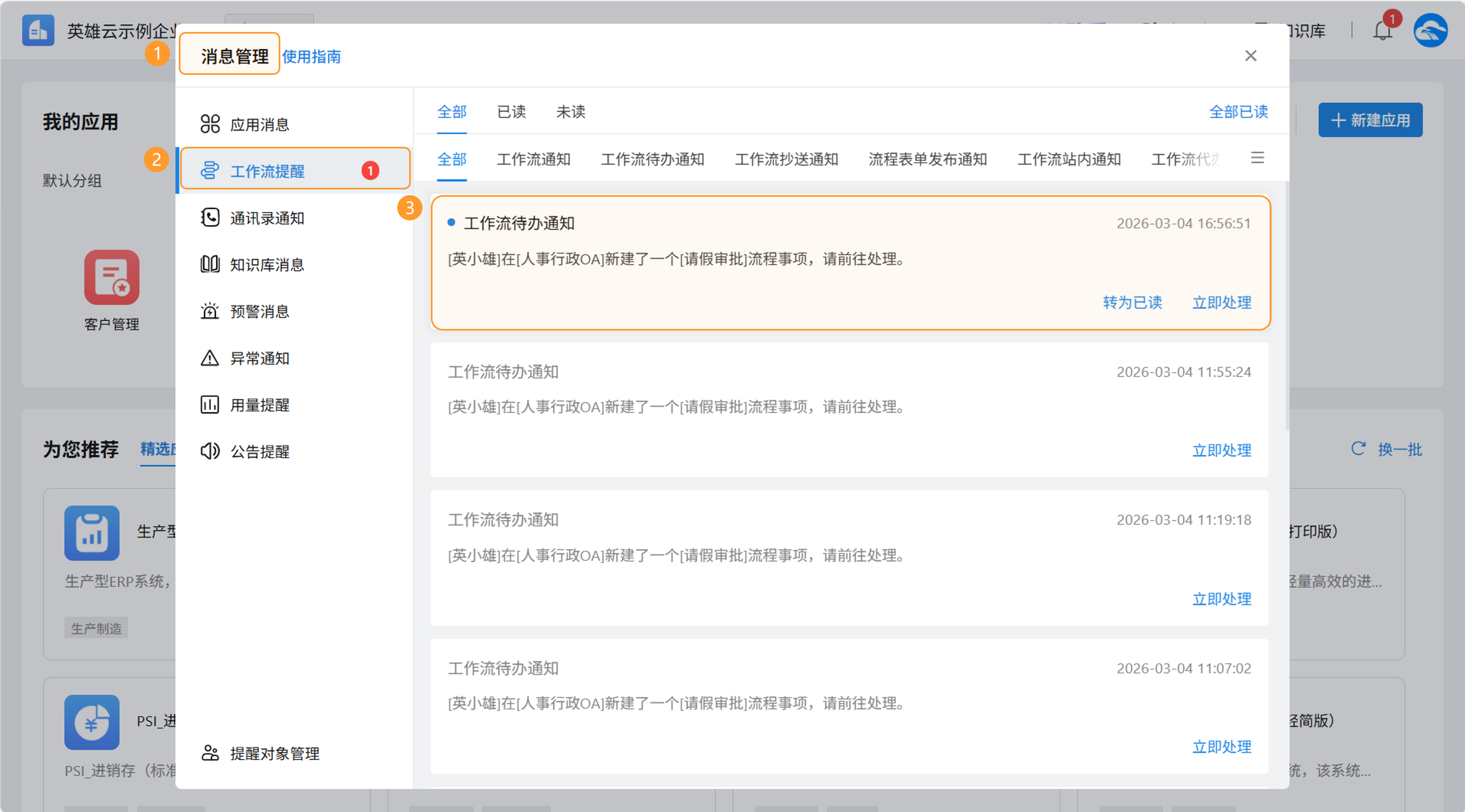1465x812 pixels.
Task: Select 预警消息 in the sidebar
Action: coord(259,311)
